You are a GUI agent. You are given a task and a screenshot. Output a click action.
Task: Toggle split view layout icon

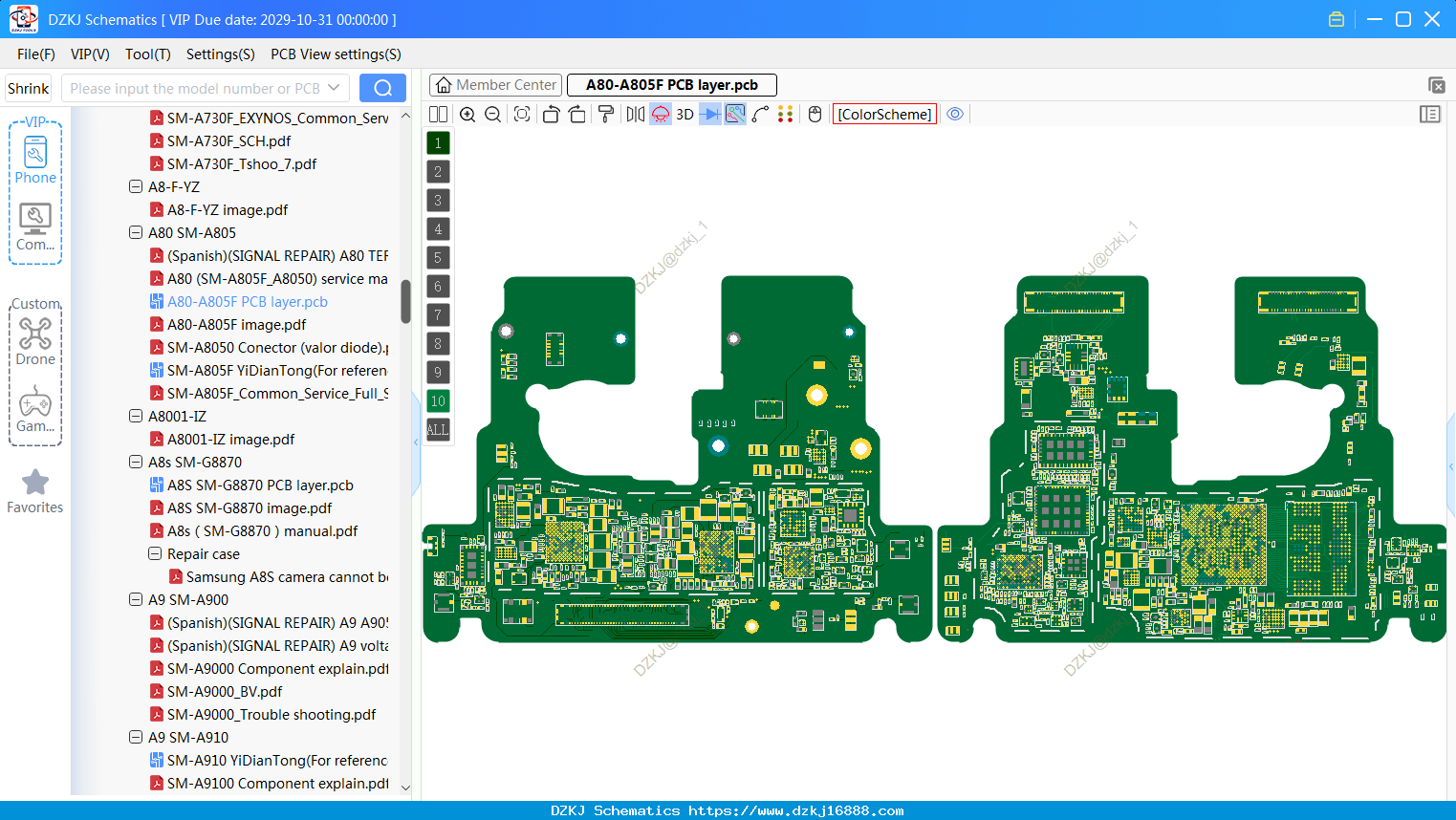[x=438, y=115]
